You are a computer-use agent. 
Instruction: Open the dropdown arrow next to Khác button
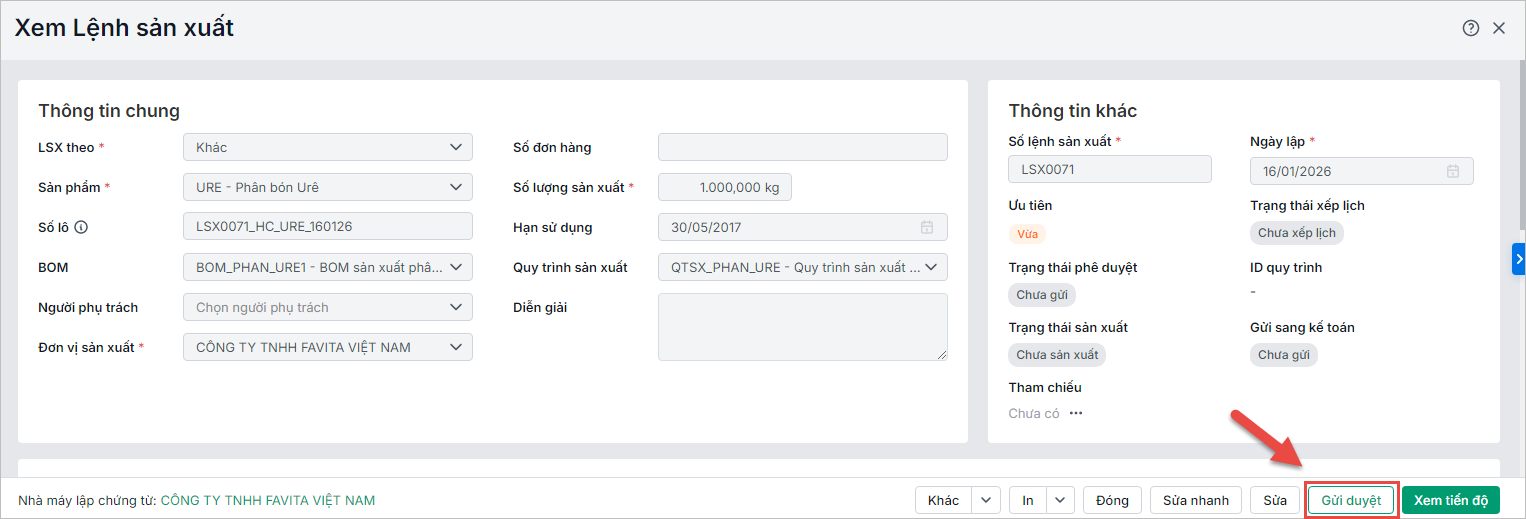(986, 500)
